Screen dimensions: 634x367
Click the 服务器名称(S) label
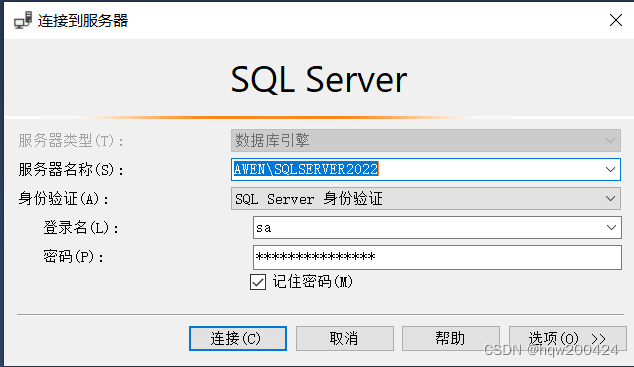pos(71,169)
